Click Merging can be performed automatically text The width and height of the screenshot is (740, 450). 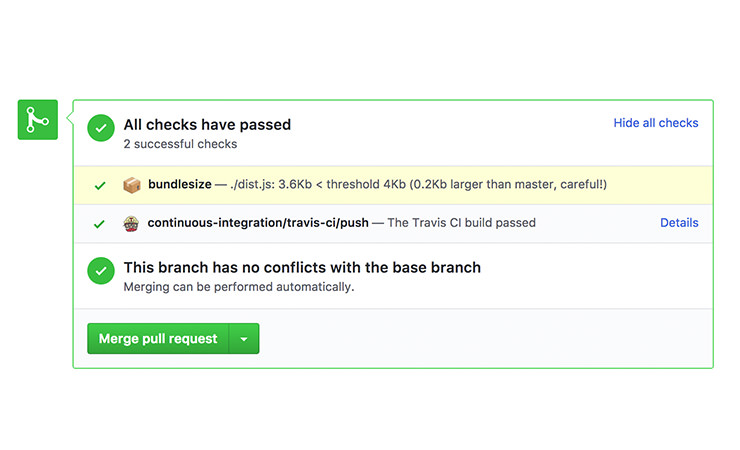(238, 287)
